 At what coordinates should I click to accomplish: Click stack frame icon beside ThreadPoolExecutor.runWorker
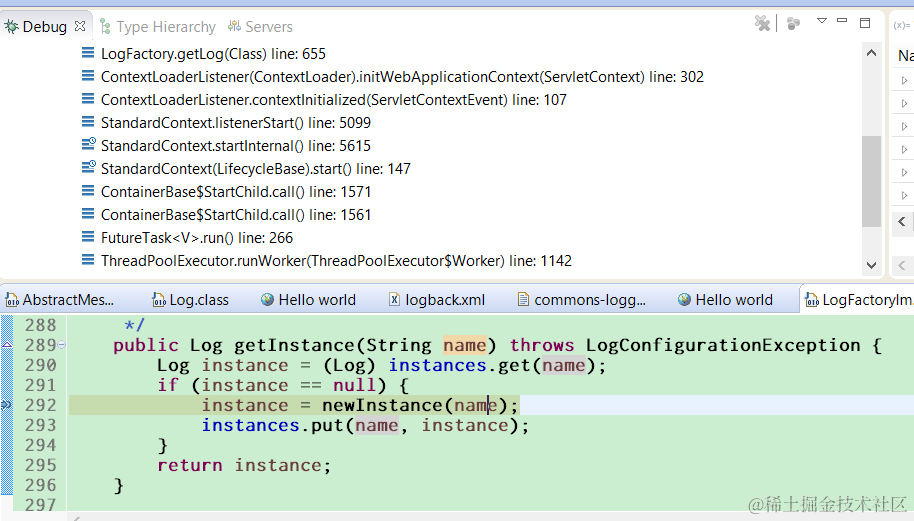(x=88, y=260)
